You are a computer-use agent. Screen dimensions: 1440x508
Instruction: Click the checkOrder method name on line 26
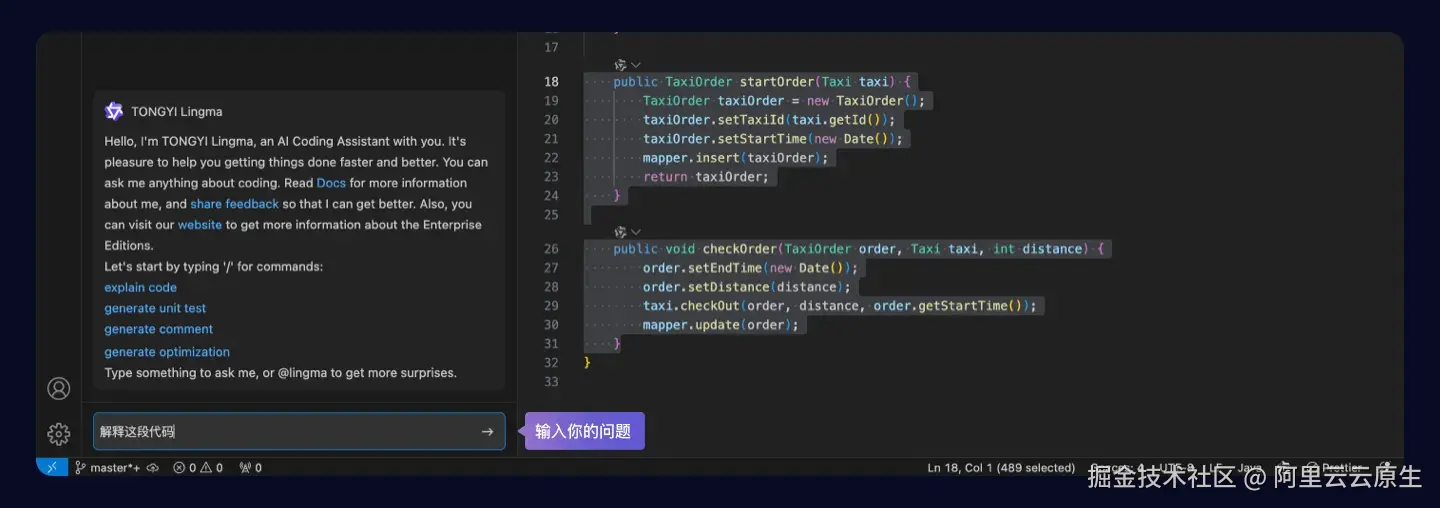pos(740,249)
